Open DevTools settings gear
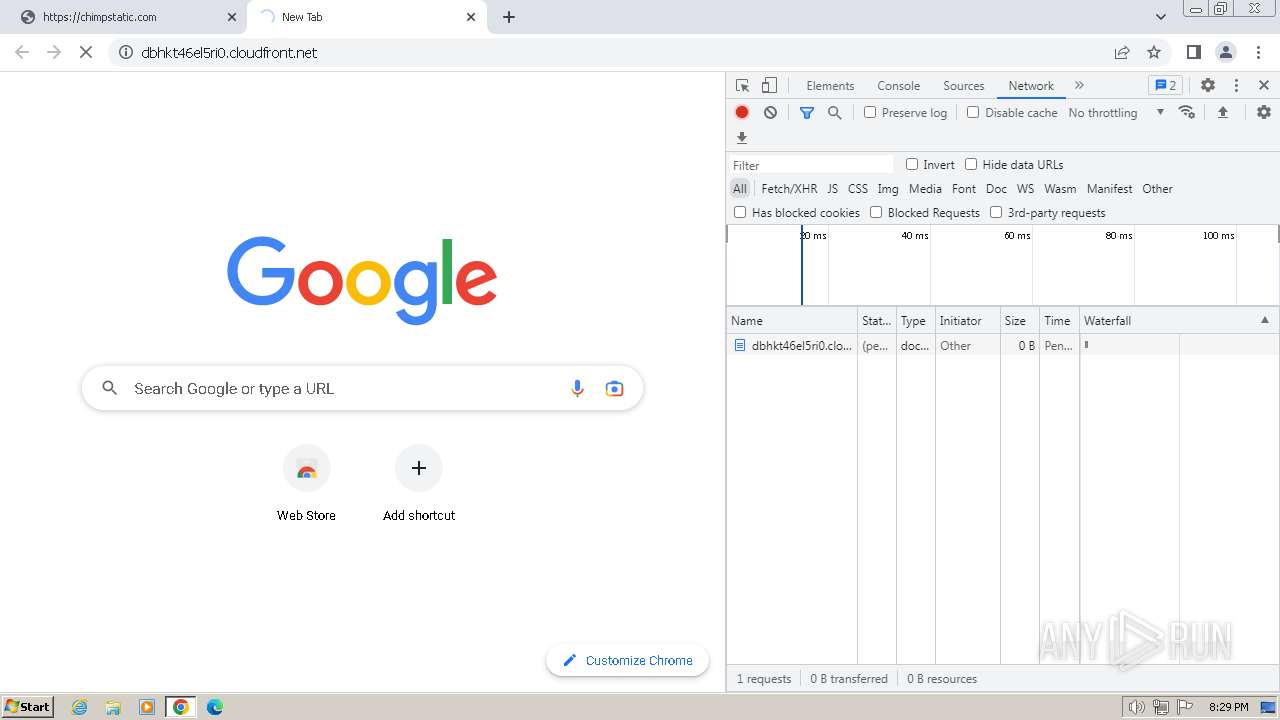This screenshot has width=1280, height=720. [x=1208, y=86]
